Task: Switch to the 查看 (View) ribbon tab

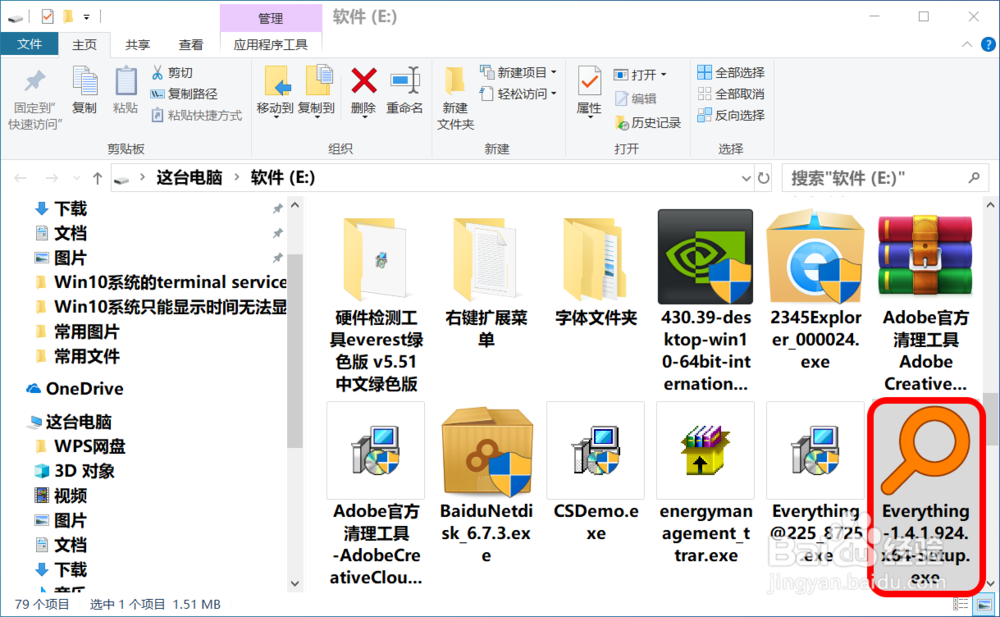Action: click(190, 44)
